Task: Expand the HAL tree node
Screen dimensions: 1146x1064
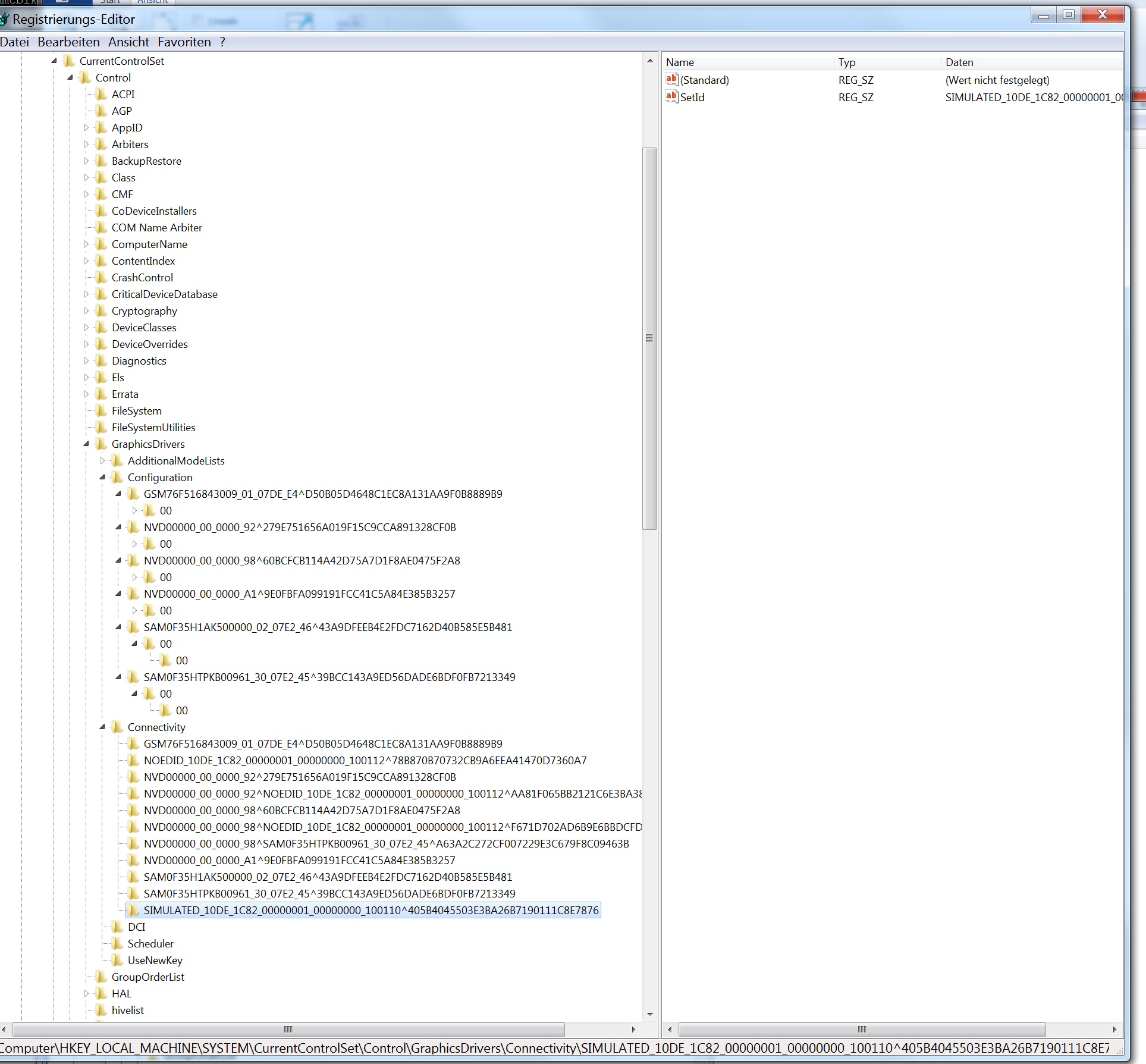Action: coord(86,994)
